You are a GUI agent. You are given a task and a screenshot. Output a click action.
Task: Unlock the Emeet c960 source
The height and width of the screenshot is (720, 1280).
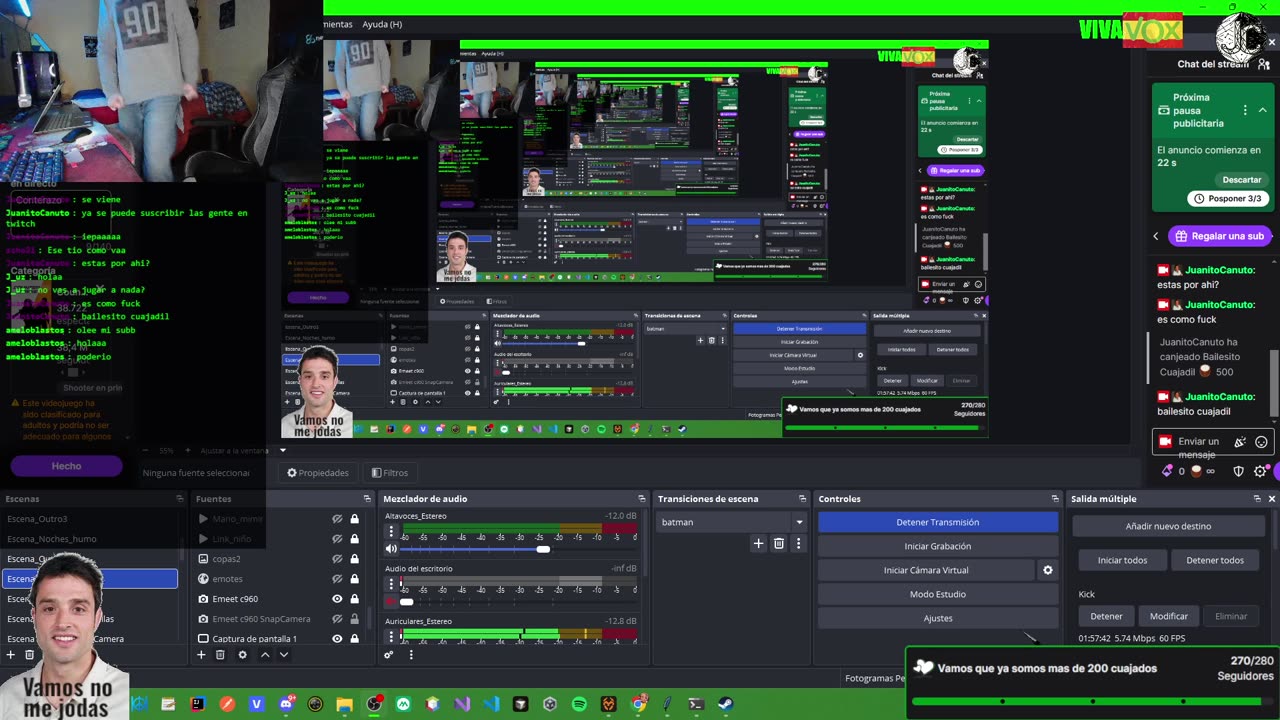tap(354, 599)
